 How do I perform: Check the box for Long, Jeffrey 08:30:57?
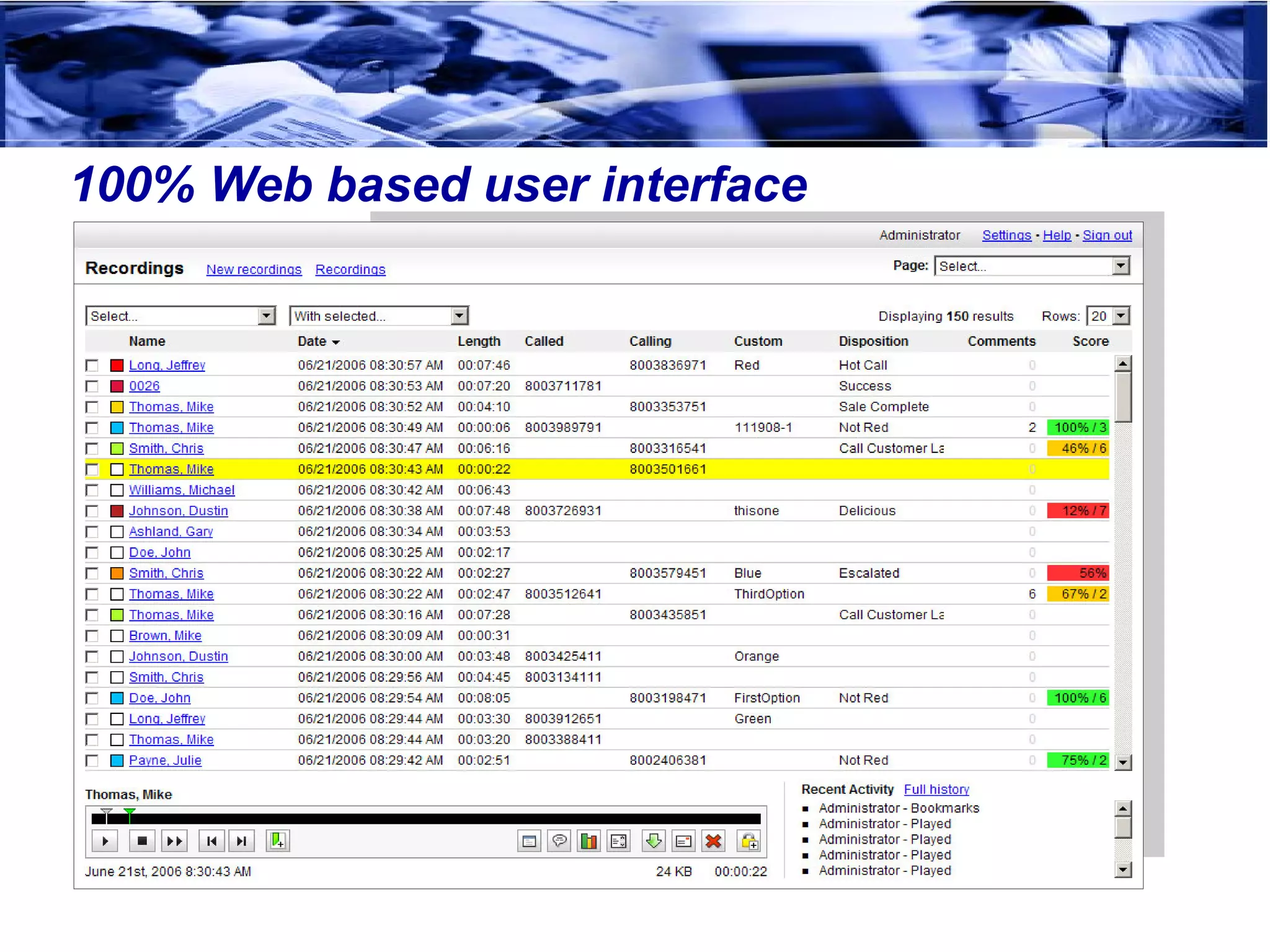coord(92,366)
